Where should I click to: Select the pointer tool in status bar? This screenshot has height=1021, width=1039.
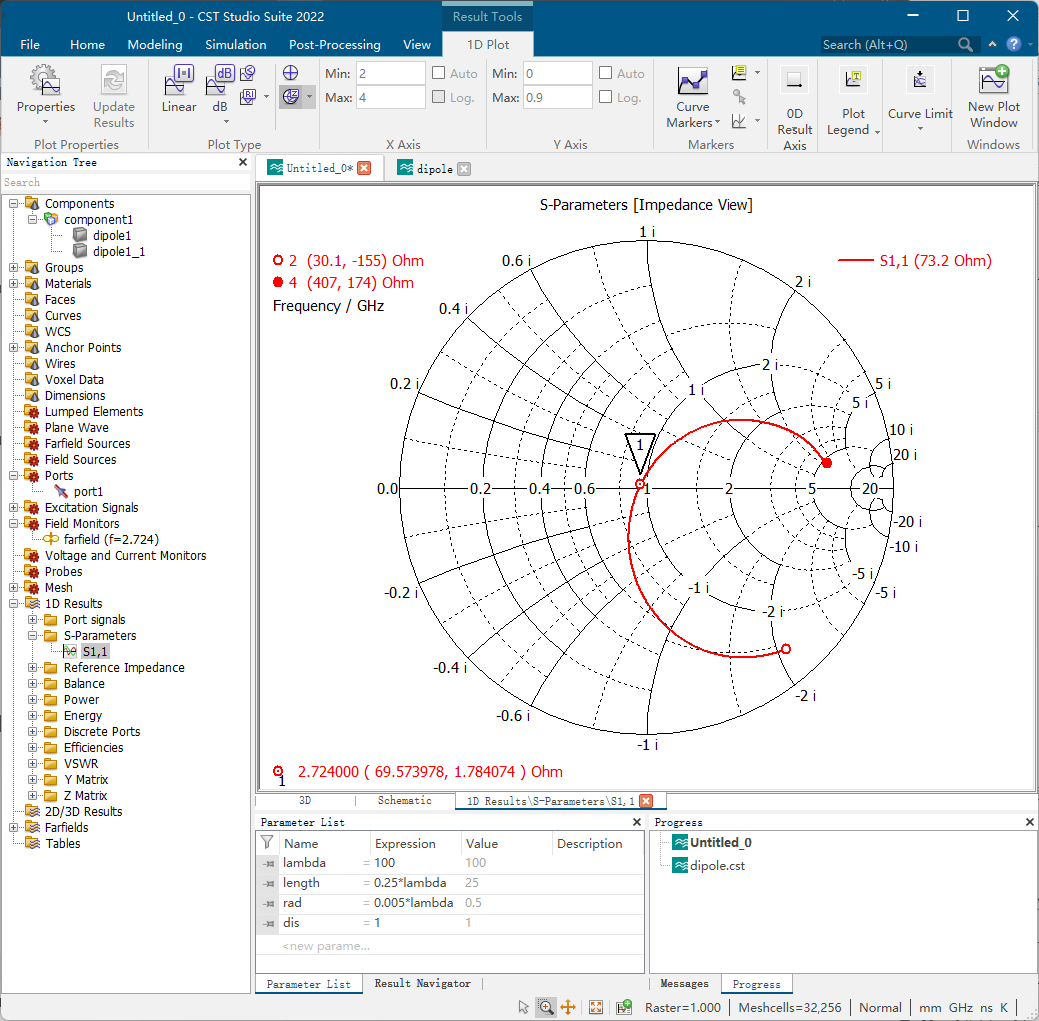pos(523,1007)
